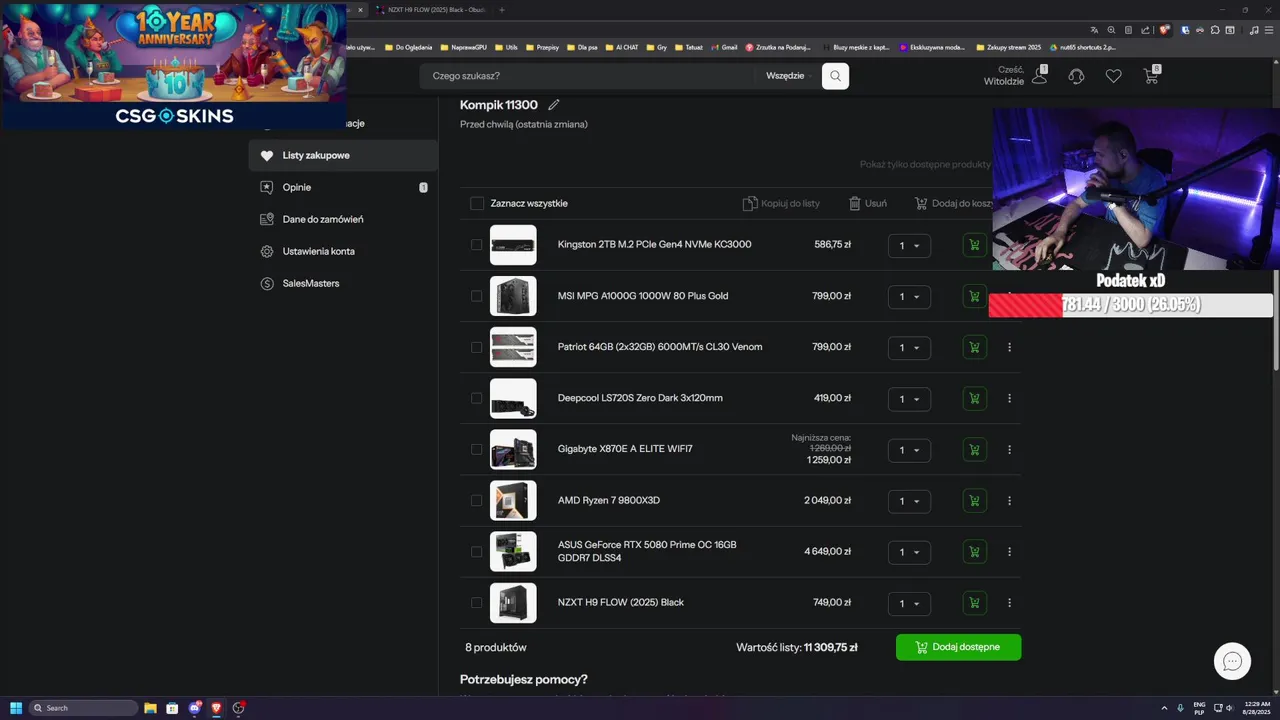Image resolution: width=1280 pixels, height=720 pixels.
Task: Open three-dot menu for Patriot 64GB row
Action: 1009,347
